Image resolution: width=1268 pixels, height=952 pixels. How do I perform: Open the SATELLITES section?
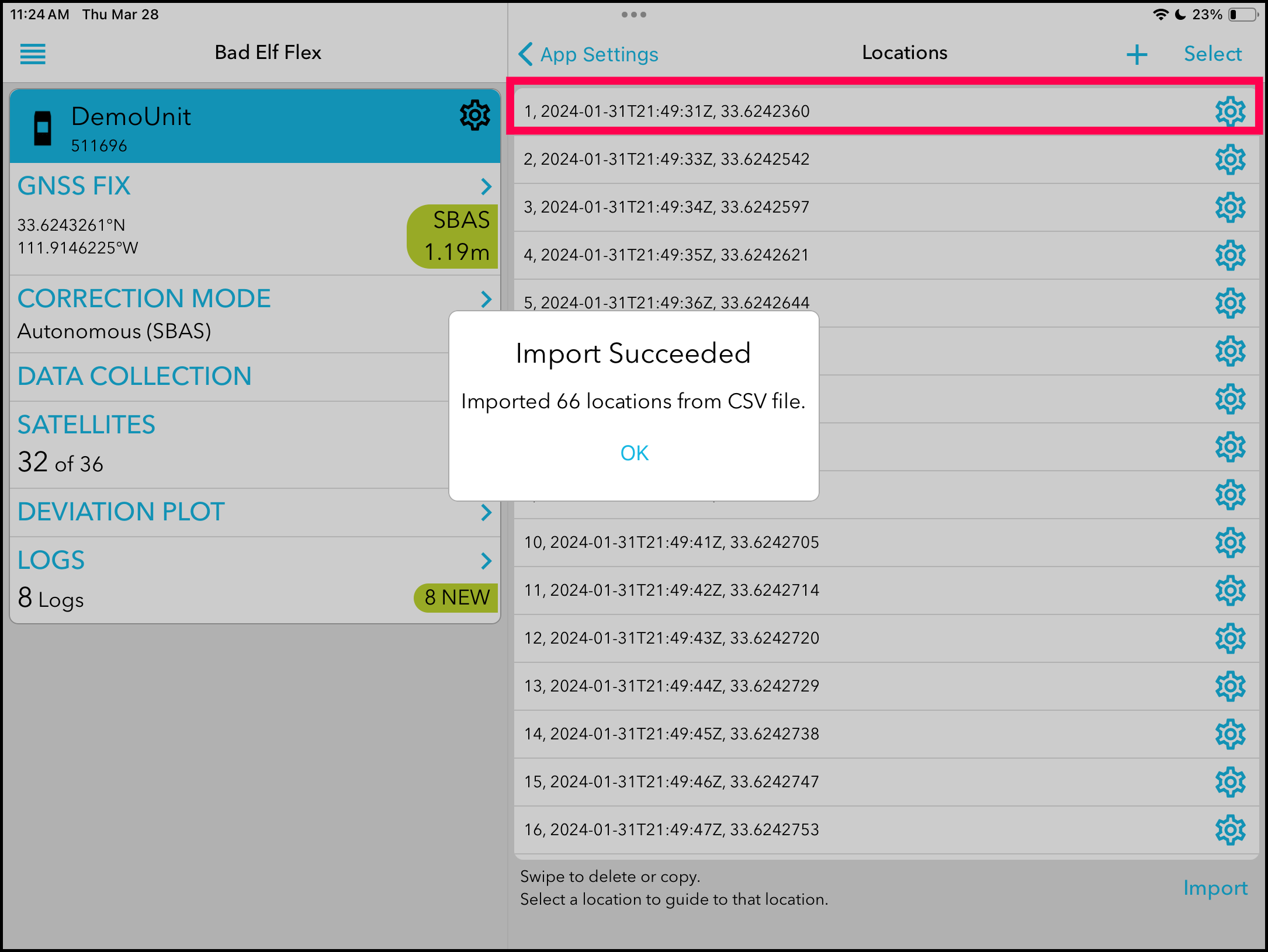pos(86,425)
